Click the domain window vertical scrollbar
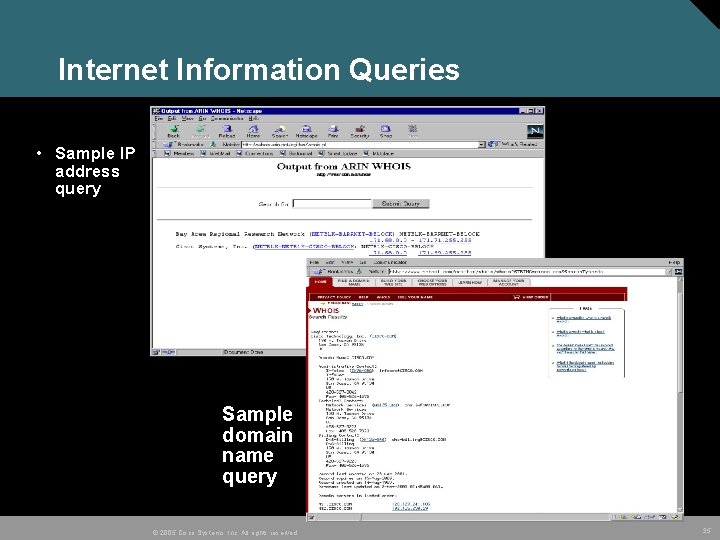This screenshot has width=720, height=540. [x=680, y=395]
